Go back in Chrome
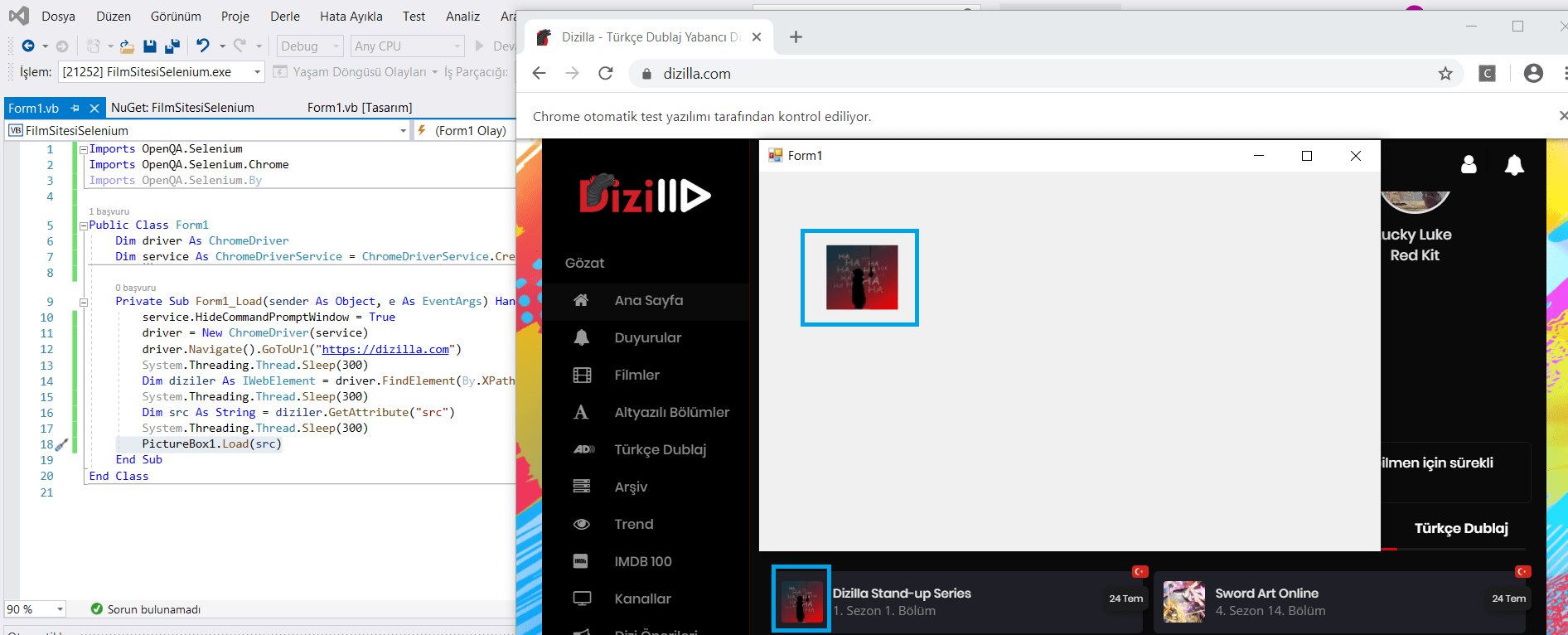Image resolution: width=1568 pixels, height=635 pixels. pos(540,74)
